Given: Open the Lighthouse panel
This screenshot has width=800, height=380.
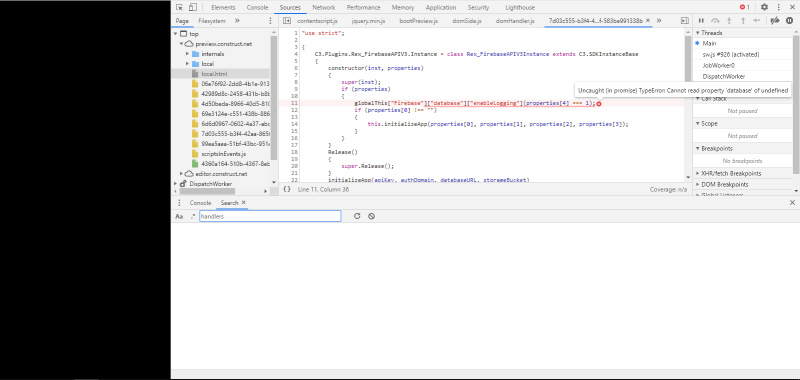Looking at the screenshot, I should [x=520, y=8].
